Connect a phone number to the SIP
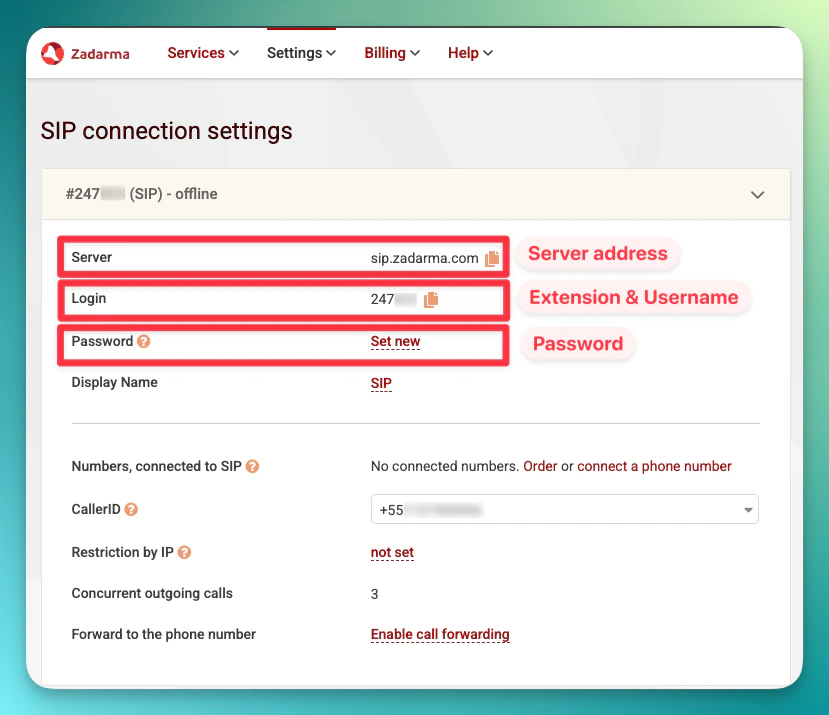 click(654, 466)
